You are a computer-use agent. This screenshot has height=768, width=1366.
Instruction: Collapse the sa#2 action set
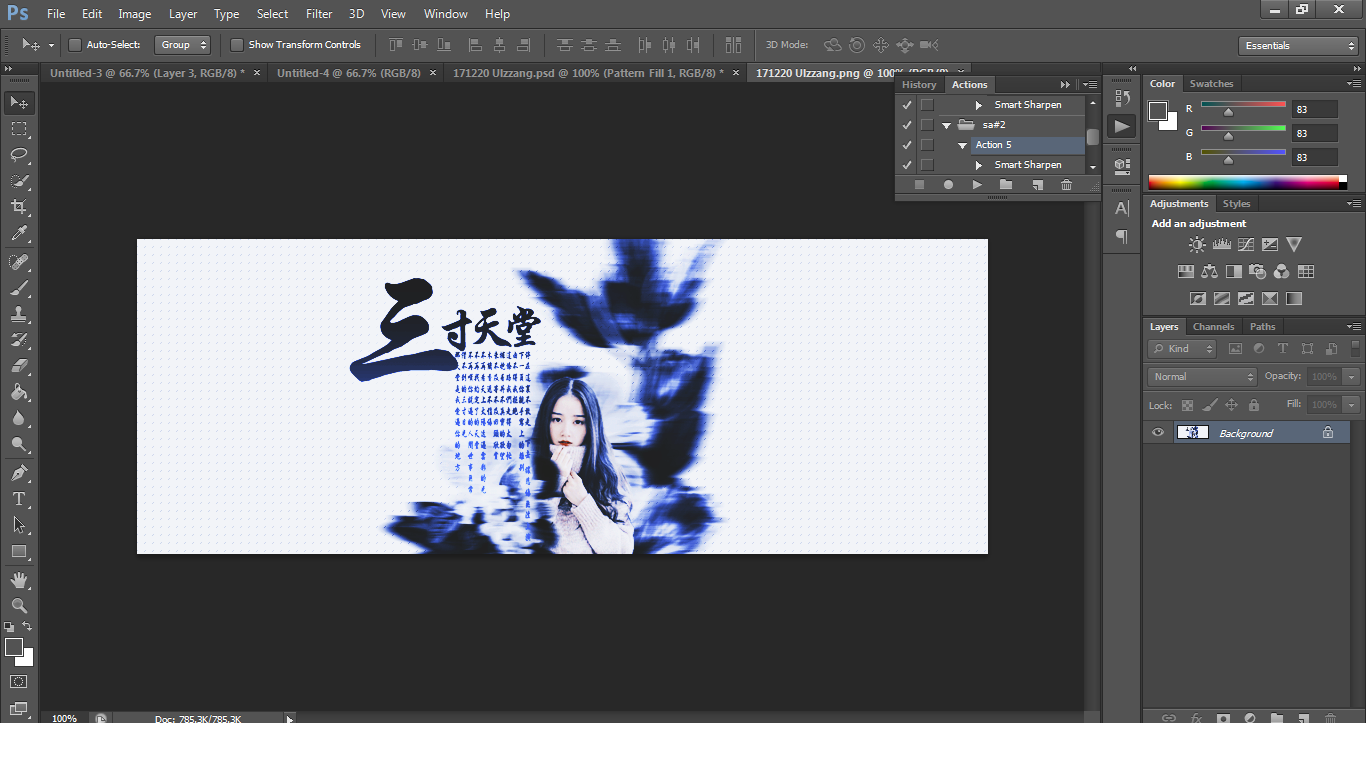[x=946, y=125]
